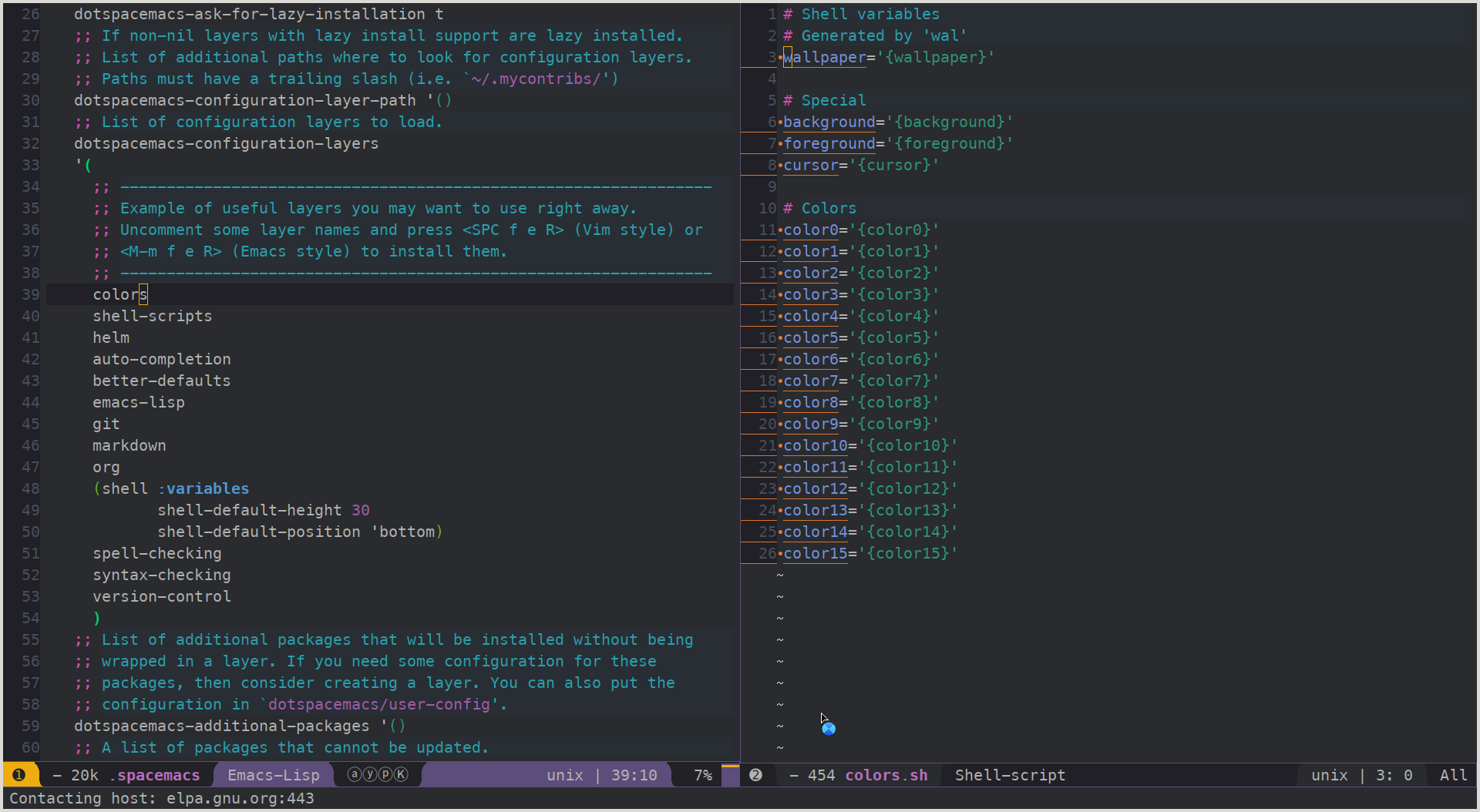
Task: Click the 'Contacting host: elpa.gnu.org:443' echo message
Action: [162, 798]
